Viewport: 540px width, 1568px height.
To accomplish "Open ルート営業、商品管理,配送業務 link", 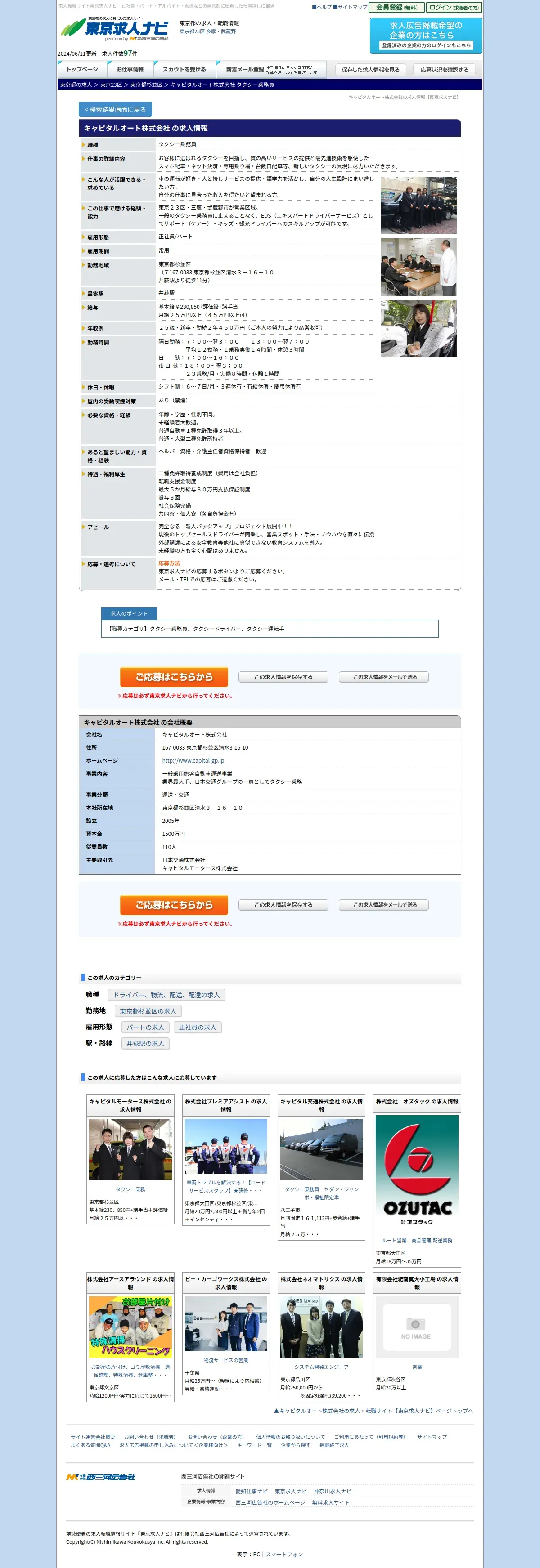I will coord(417,1241).
